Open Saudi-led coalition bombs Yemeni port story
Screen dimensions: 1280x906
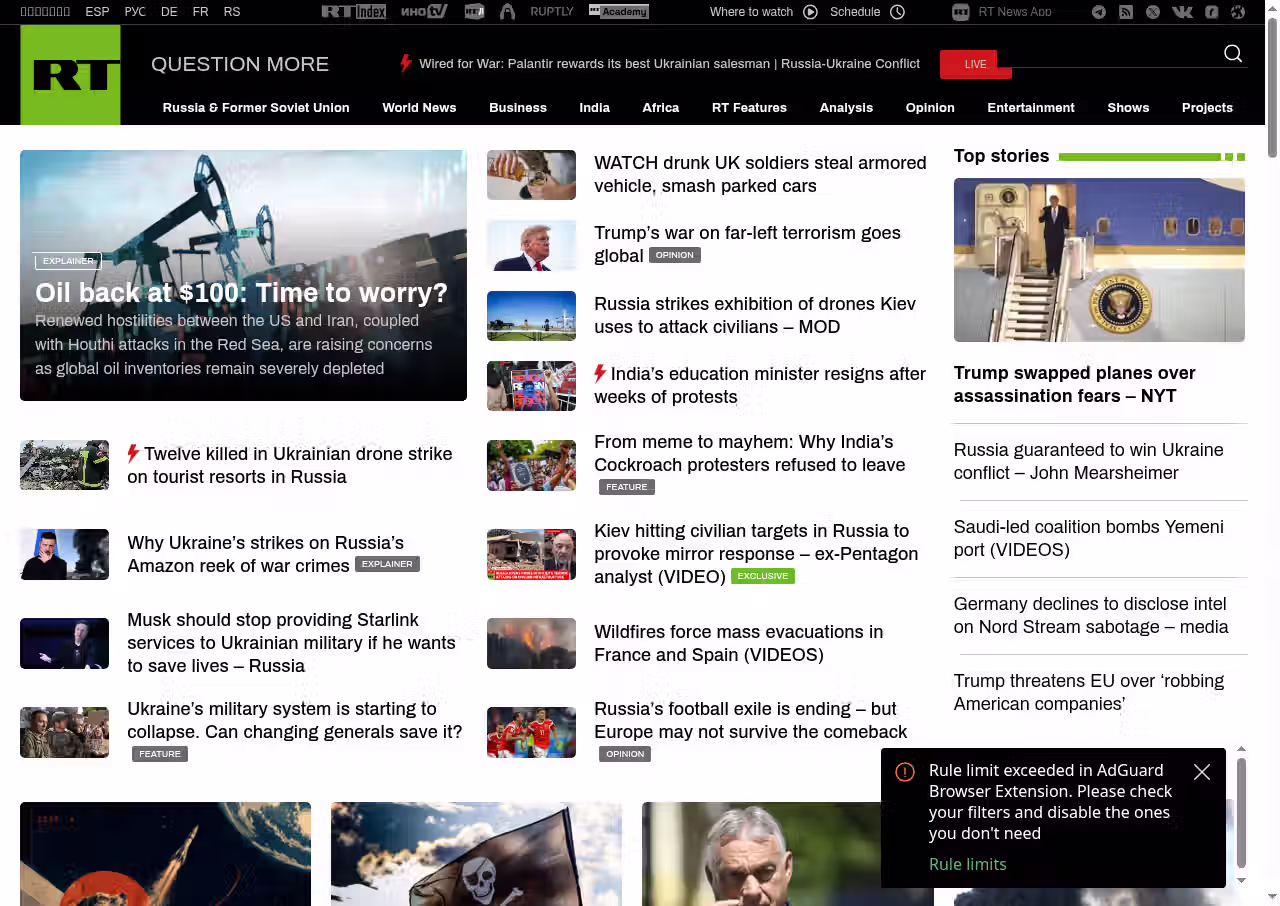pos(1088,538)
